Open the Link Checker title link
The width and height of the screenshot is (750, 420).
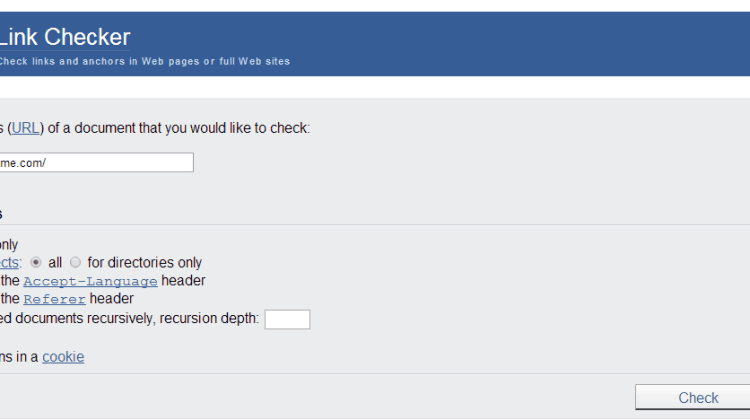click(x=65, y=37)
